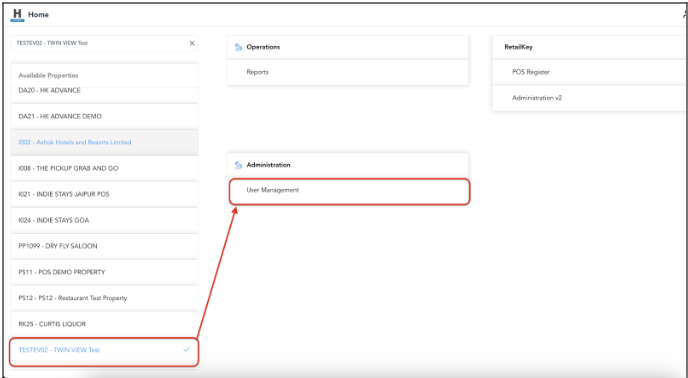Click the Administration section icon
Viewport: 688px width, 378px height.
pyautogui.click(x=238, y=165)
